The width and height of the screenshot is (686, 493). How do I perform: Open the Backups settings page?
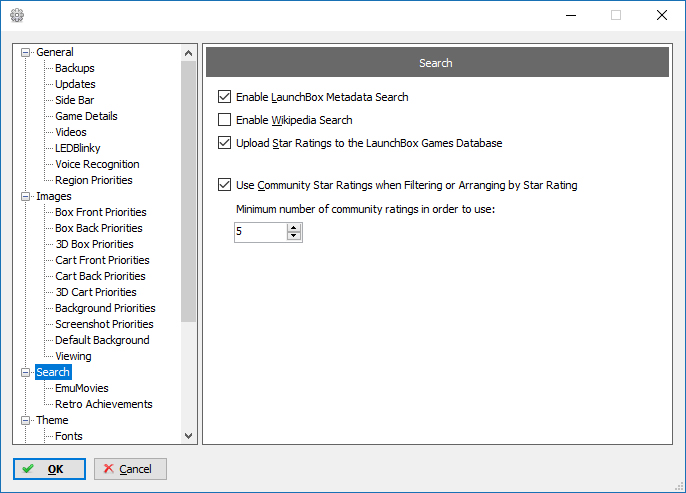click(x=75, y=68)
